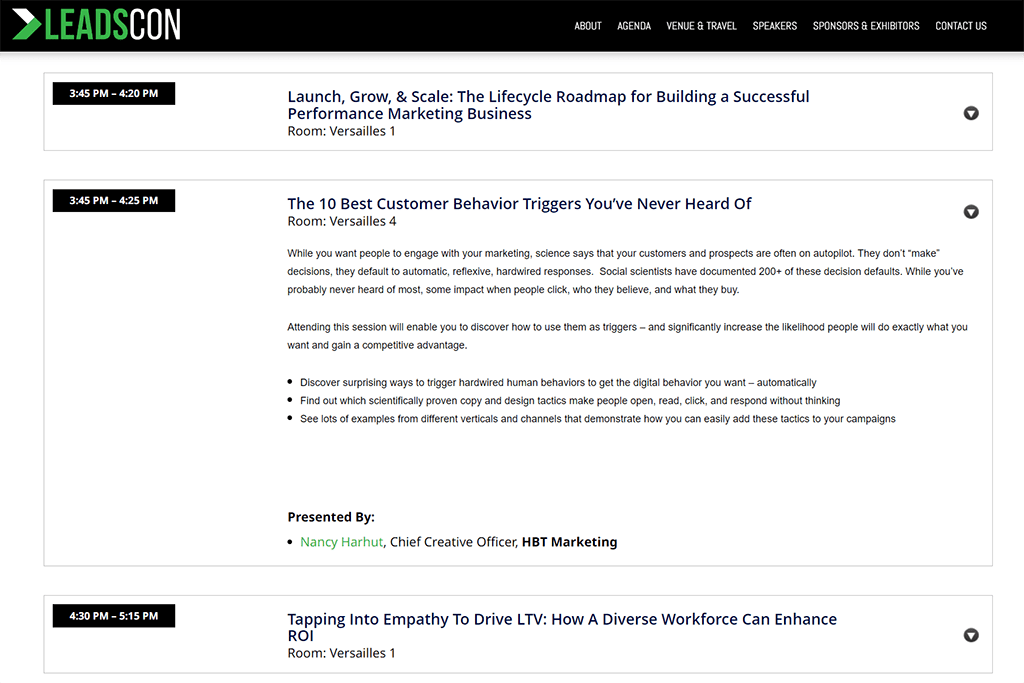Click the LeadsCon logo
Image resolution: width=1024 pixels, height=683 pixels.
tap(97, 25)
